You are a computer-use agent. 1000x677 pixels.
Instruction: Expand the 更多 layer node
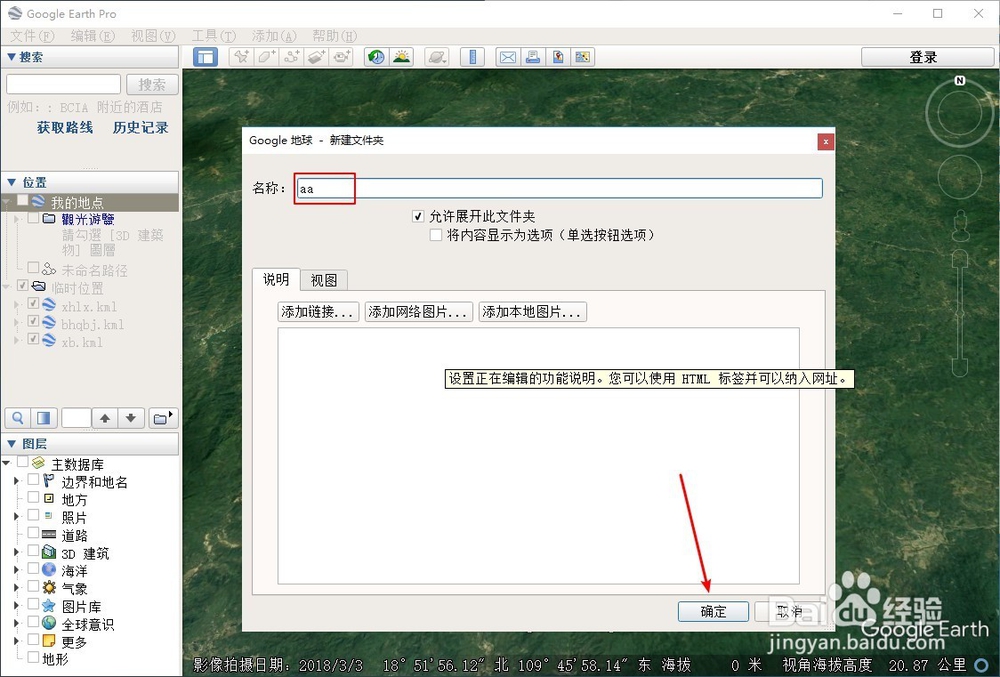[x=17, y=640]
